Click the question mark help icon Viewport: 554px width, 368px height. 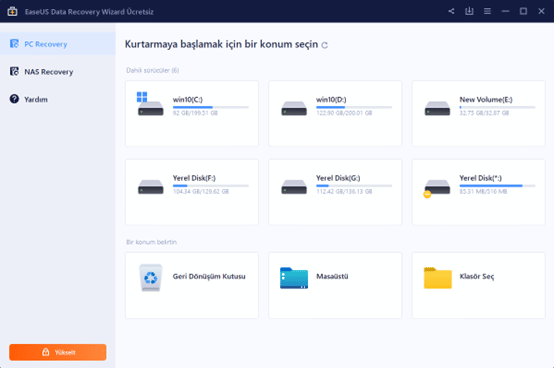tap(14, 99)
